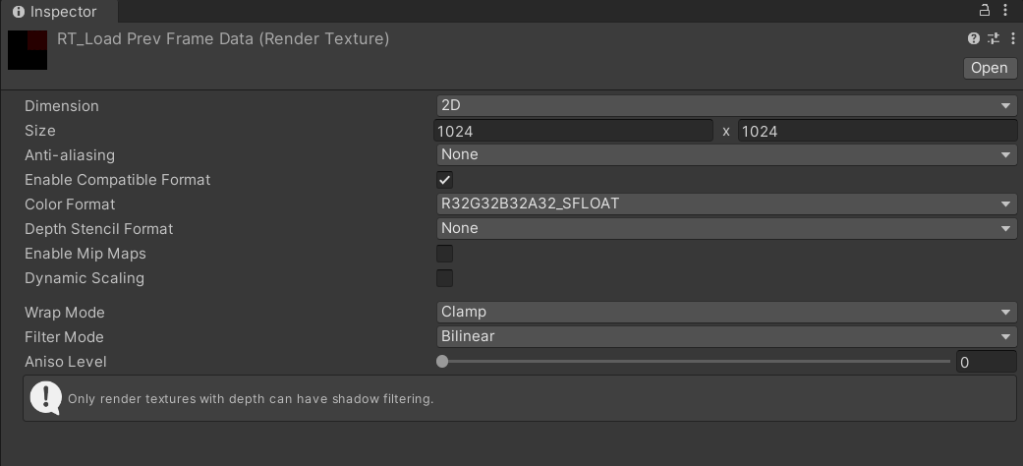Open the Filter Mode dropdown set to Bilinear

point(726,337)
